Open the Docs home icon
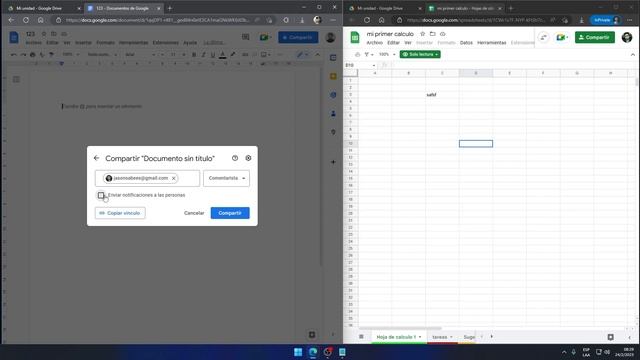The image size is (640, 360). [x=14, y=37]
